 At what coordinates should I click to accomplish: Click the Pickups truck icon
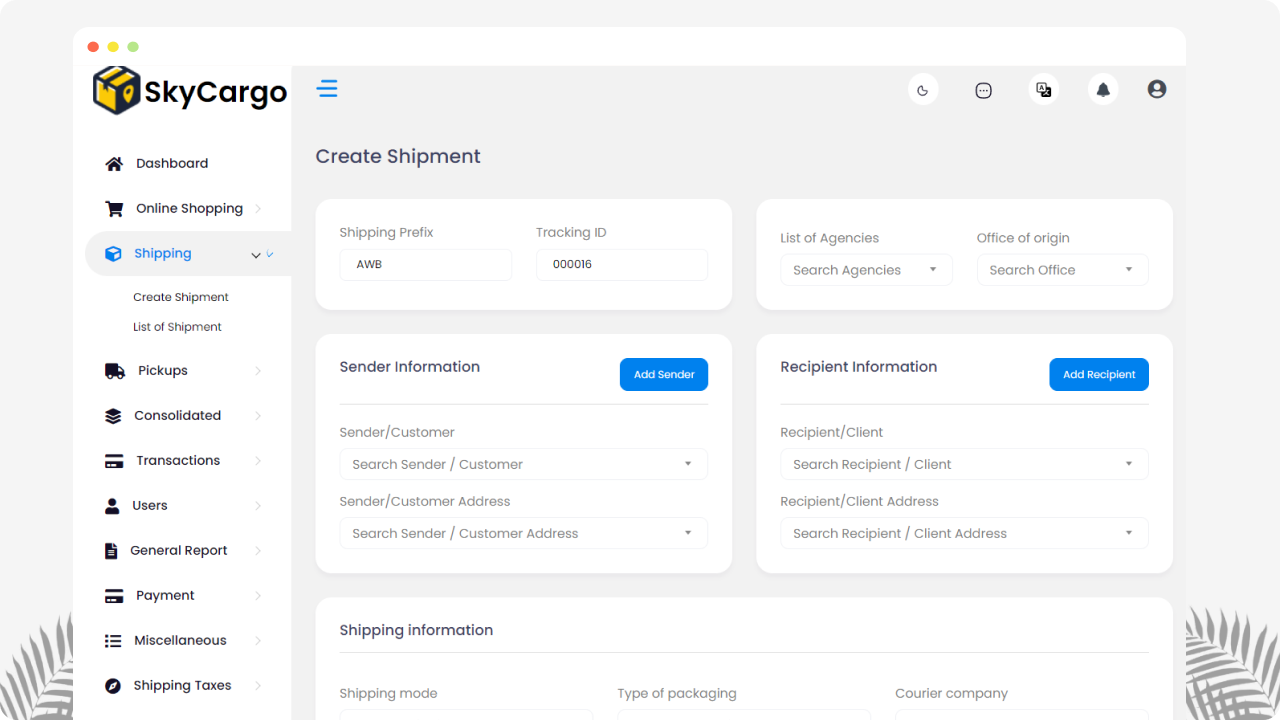[114, 371]
